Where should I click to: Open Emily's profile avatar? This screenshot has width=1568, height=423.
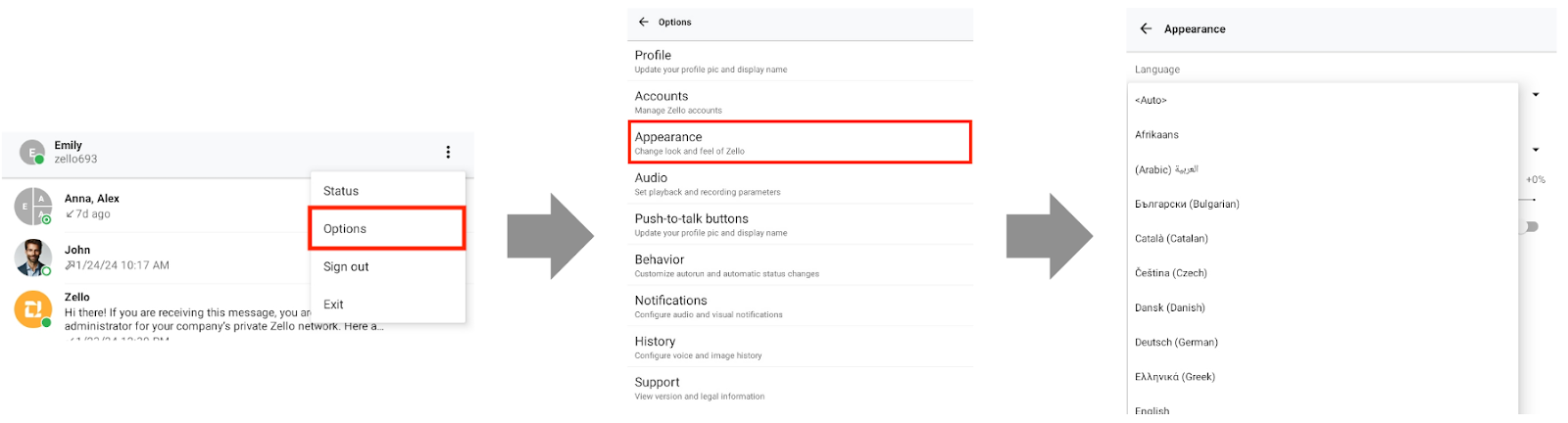point(32,152)
